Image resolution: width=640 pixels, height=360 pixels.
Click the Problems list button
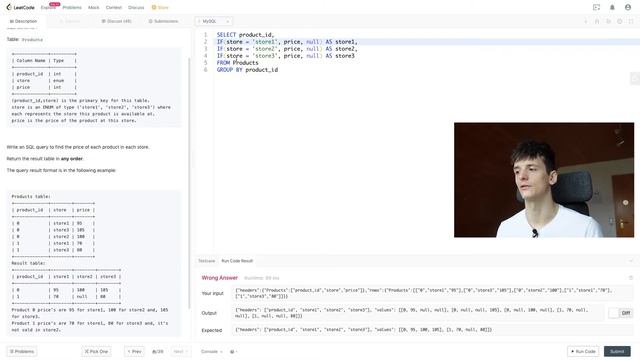tap(22, 351)
